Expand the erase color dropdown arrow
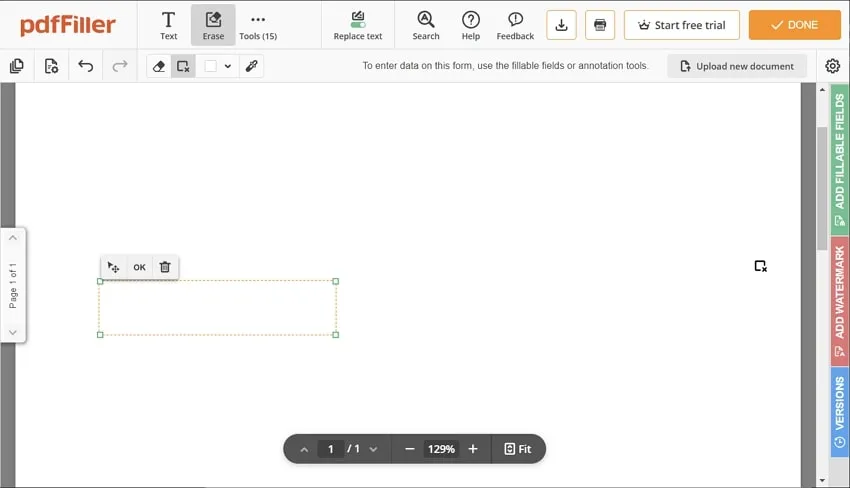The height and width of the screenshot is (488, 850). (x=228, y=66)
